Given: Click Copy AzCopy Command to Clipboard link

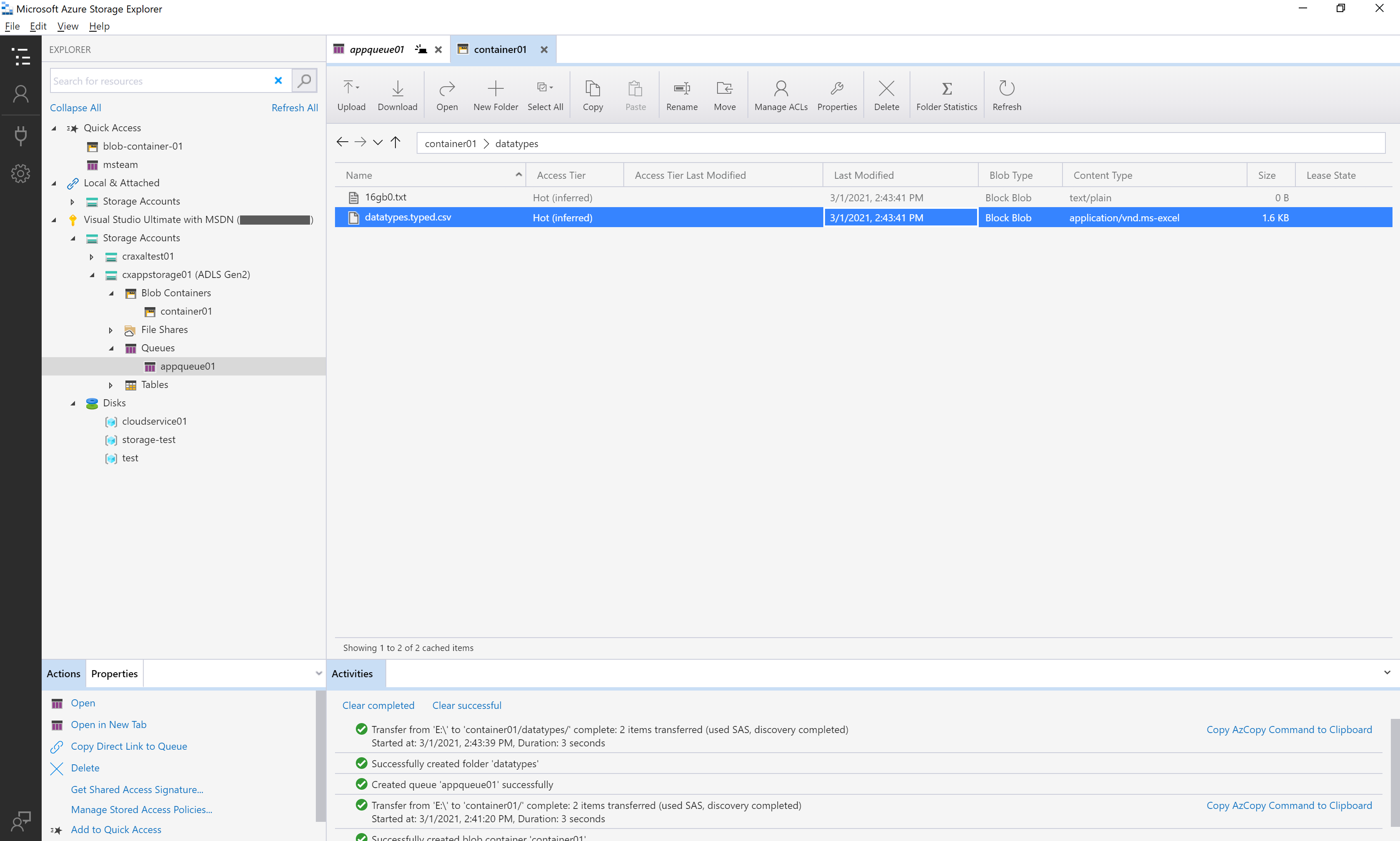Looking at the screenshot, I should [x=1289, y=728].
